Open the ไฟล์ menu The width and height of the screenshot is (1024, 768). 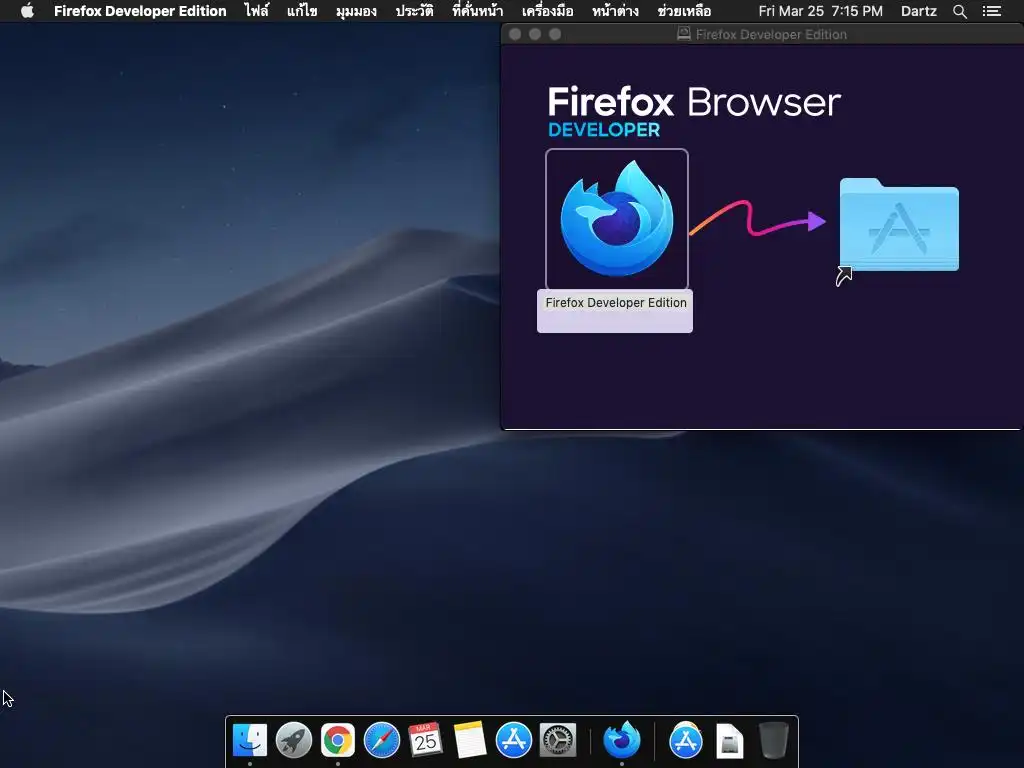tap(257, 11)
